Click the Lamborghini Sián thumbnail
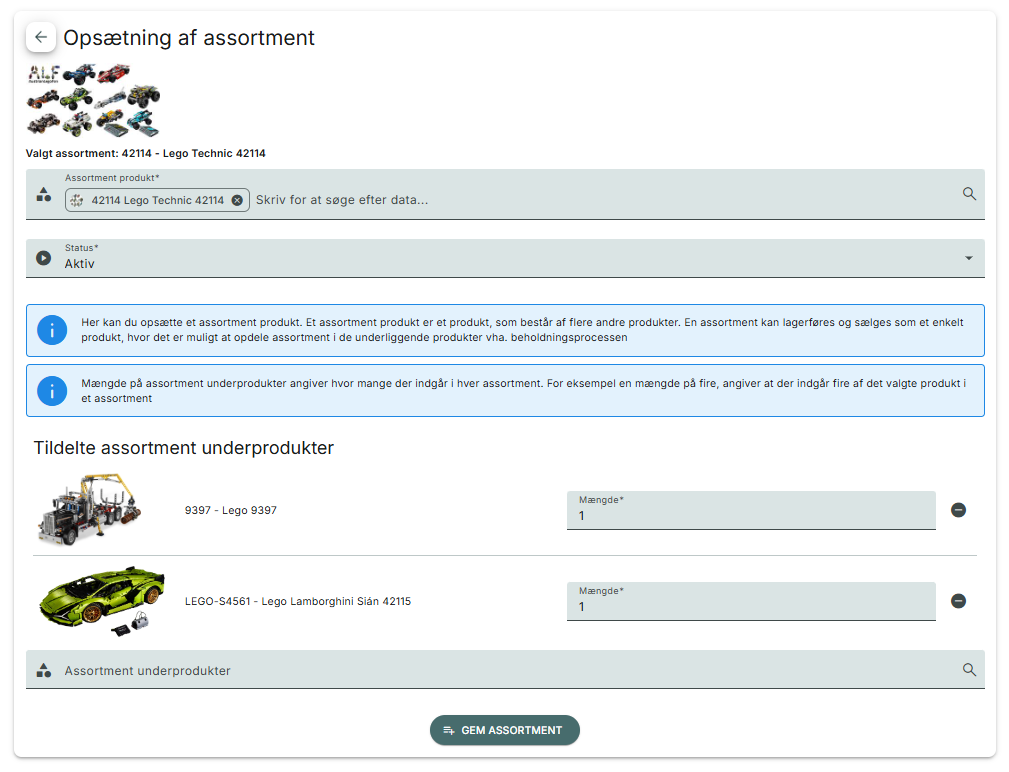 click(x=102, y=602)
